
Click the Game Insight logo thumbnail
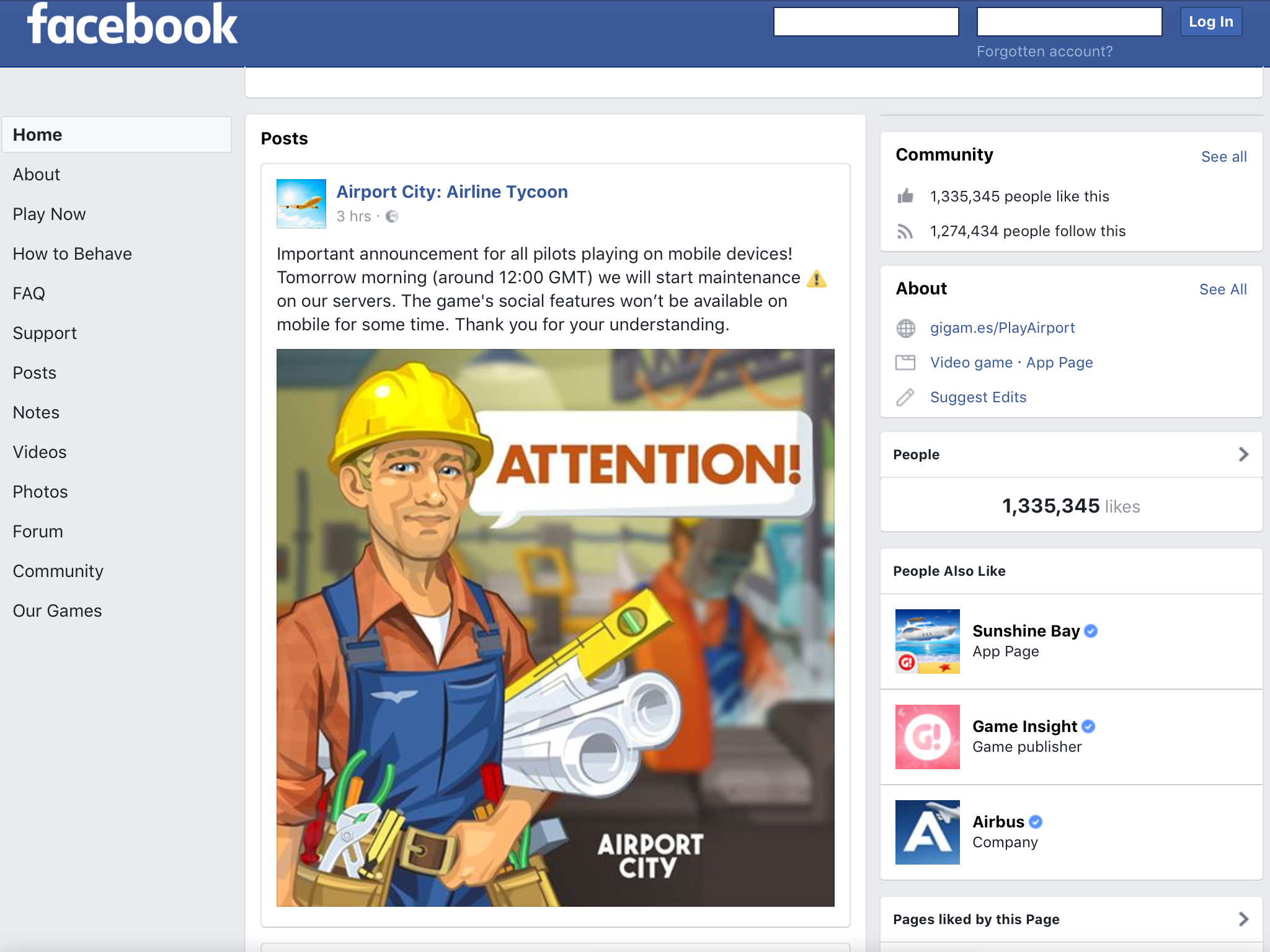928,737
